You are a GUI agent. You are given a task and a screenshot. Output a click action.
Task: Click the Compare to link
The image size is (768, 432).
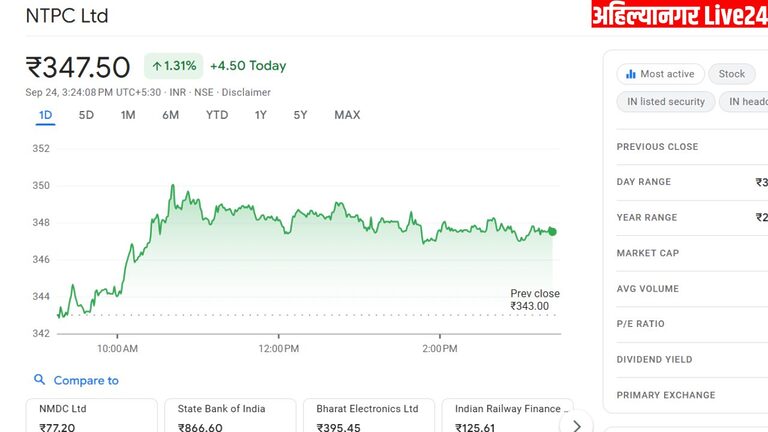pos(86,380)
